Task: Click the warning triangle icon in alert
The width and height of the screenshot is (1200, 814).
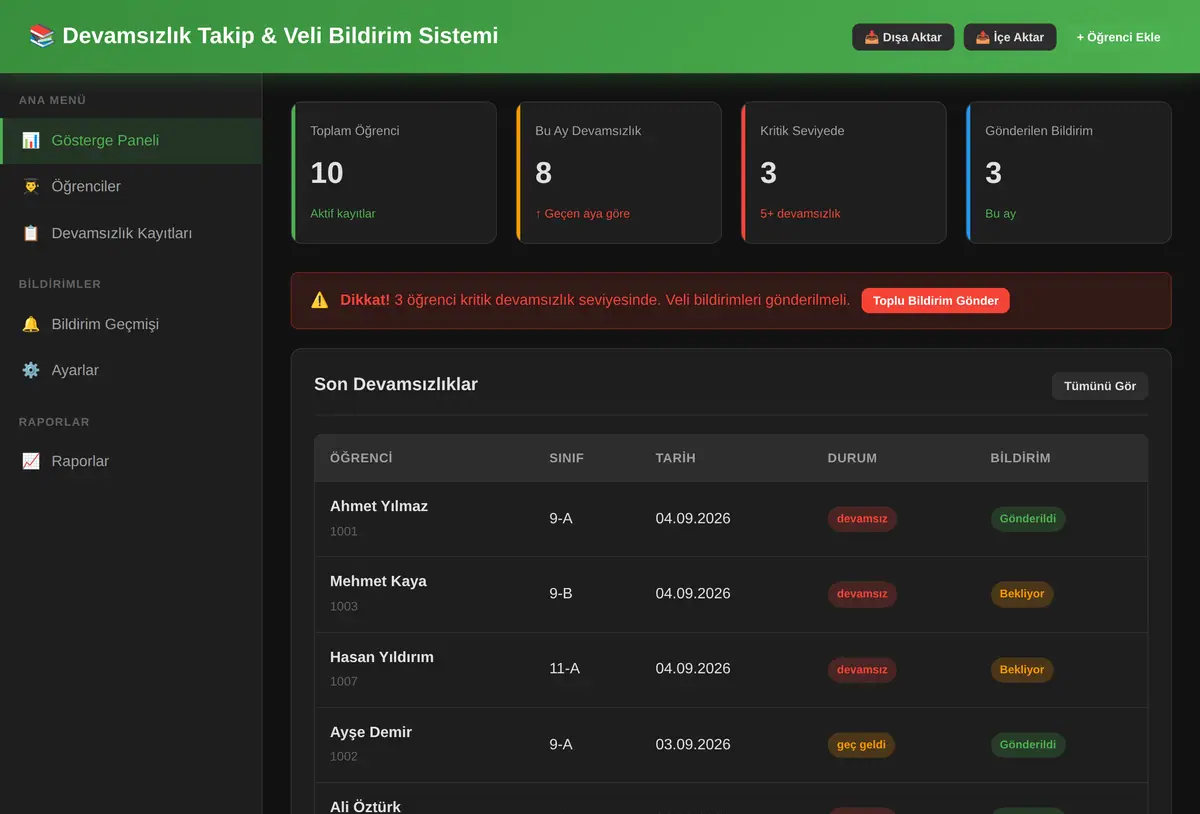Action: 320,300
